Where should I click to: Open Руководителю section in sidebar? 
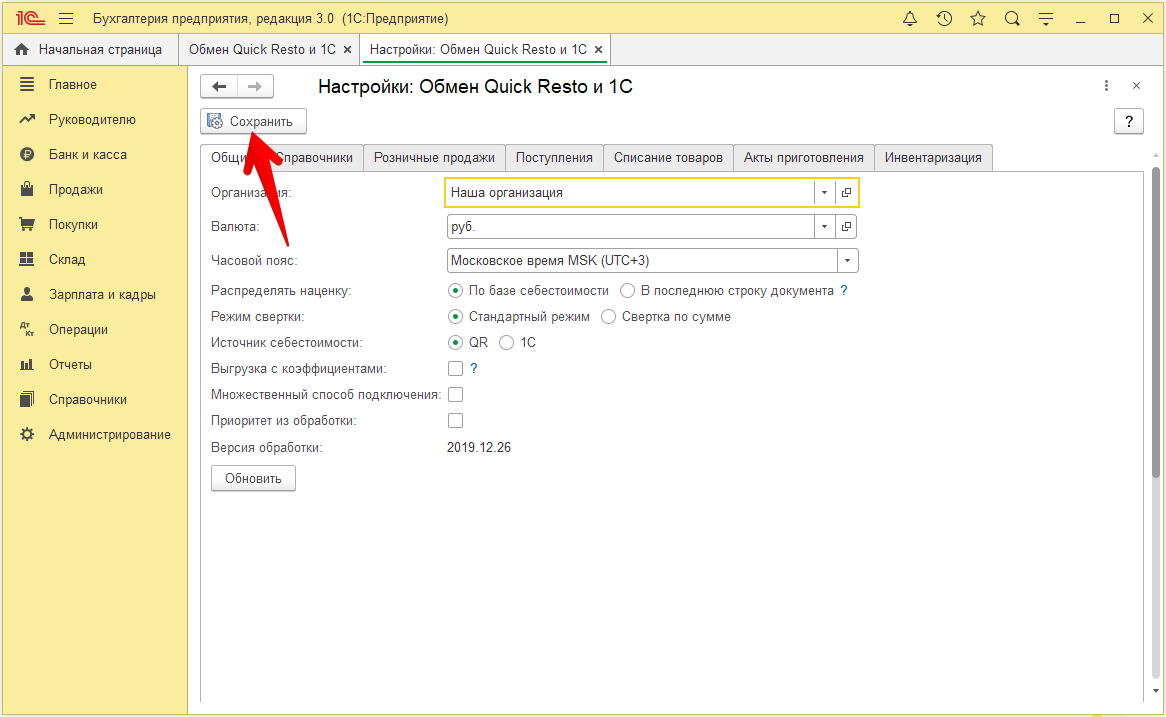tap(92, 120)
